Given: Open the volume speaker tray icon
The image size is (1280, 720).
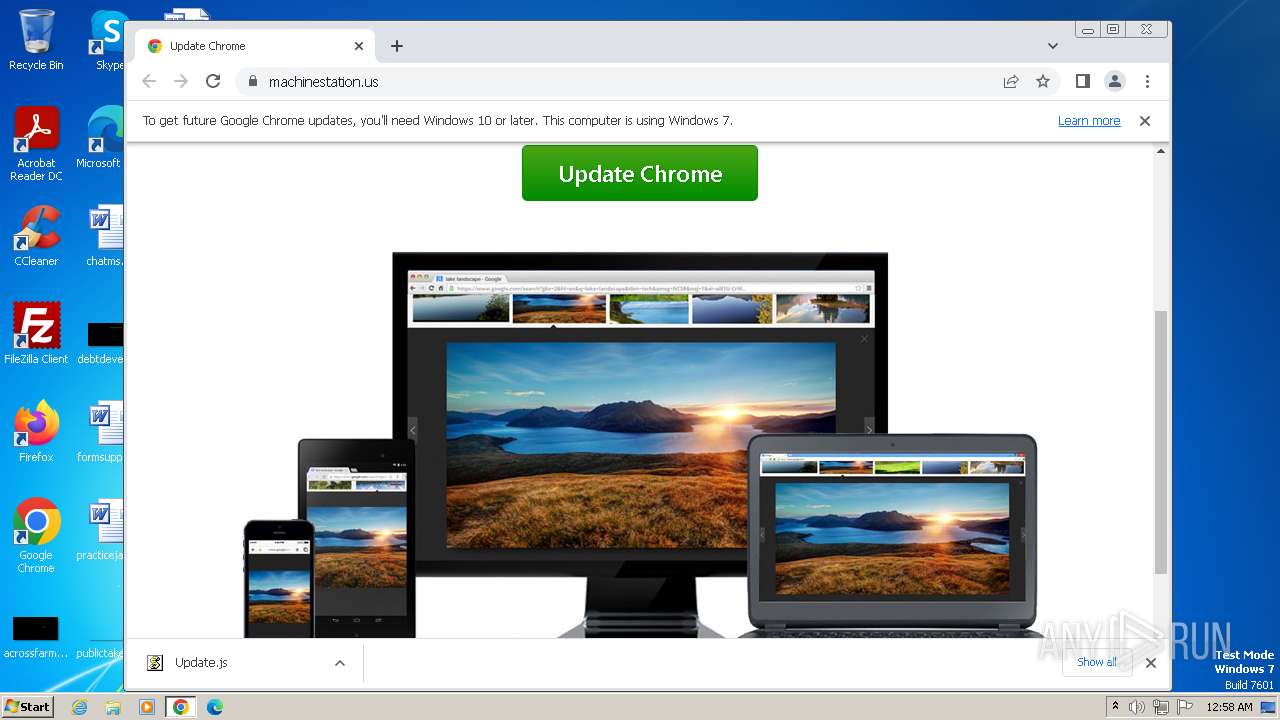Looking at the screenshot, I should 1137,707.
